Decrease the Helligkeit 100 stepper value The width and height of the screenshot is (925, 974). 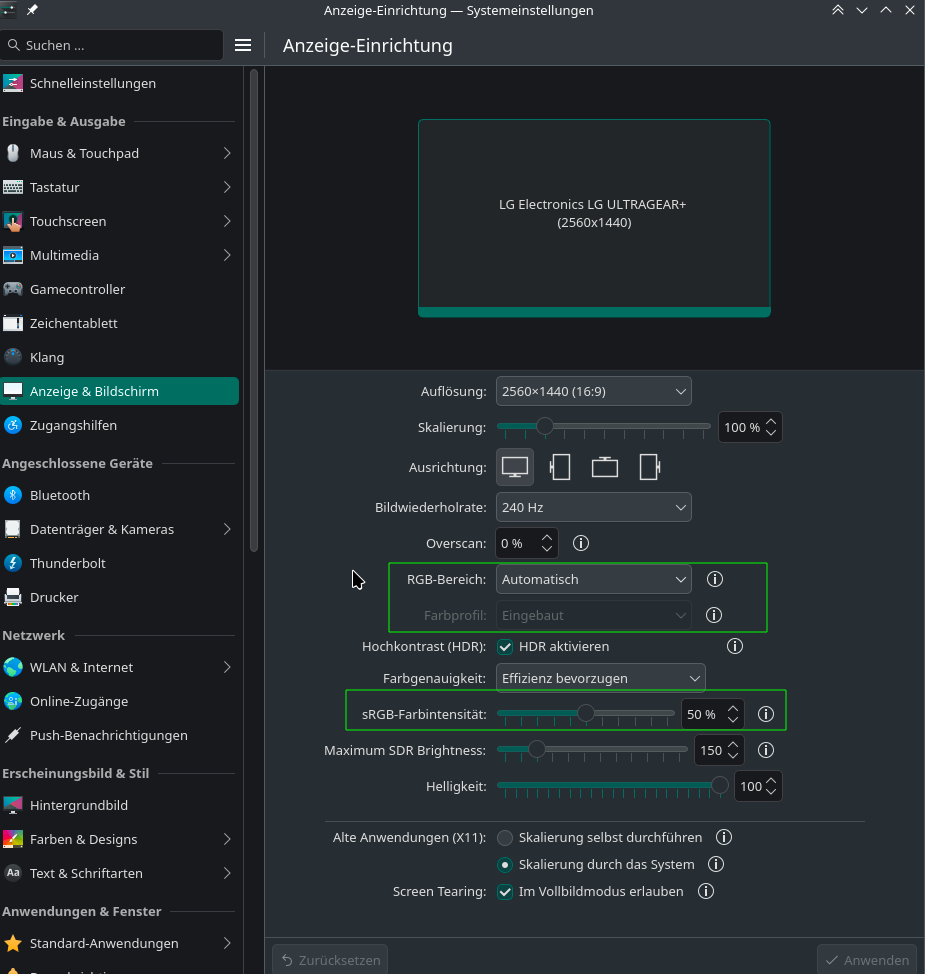(771, 791)
